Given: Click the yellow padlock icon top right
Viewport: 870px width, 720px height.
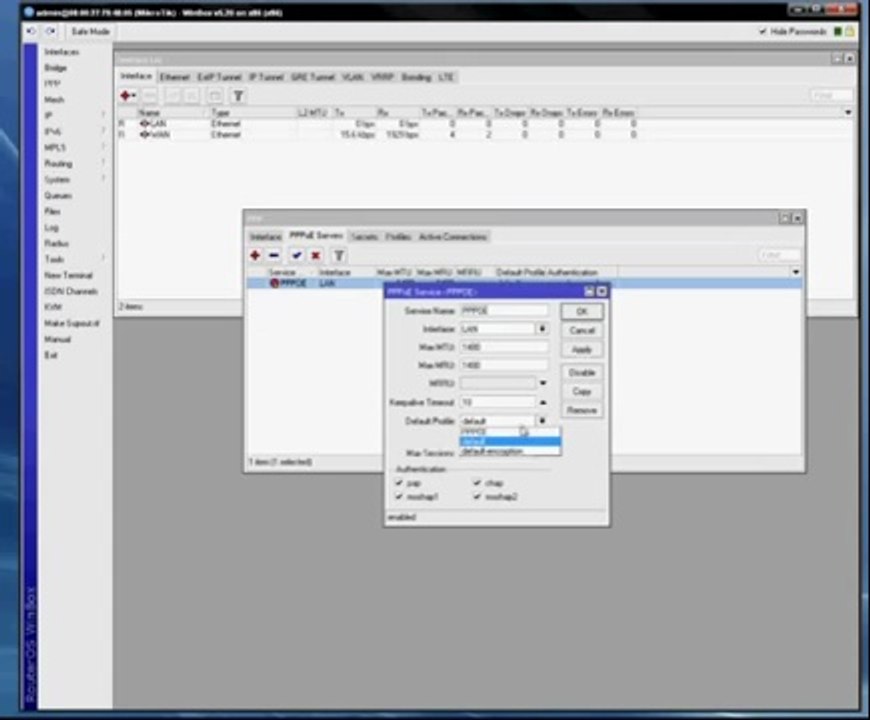Looking at the screenshot, I should click(850, 32).
